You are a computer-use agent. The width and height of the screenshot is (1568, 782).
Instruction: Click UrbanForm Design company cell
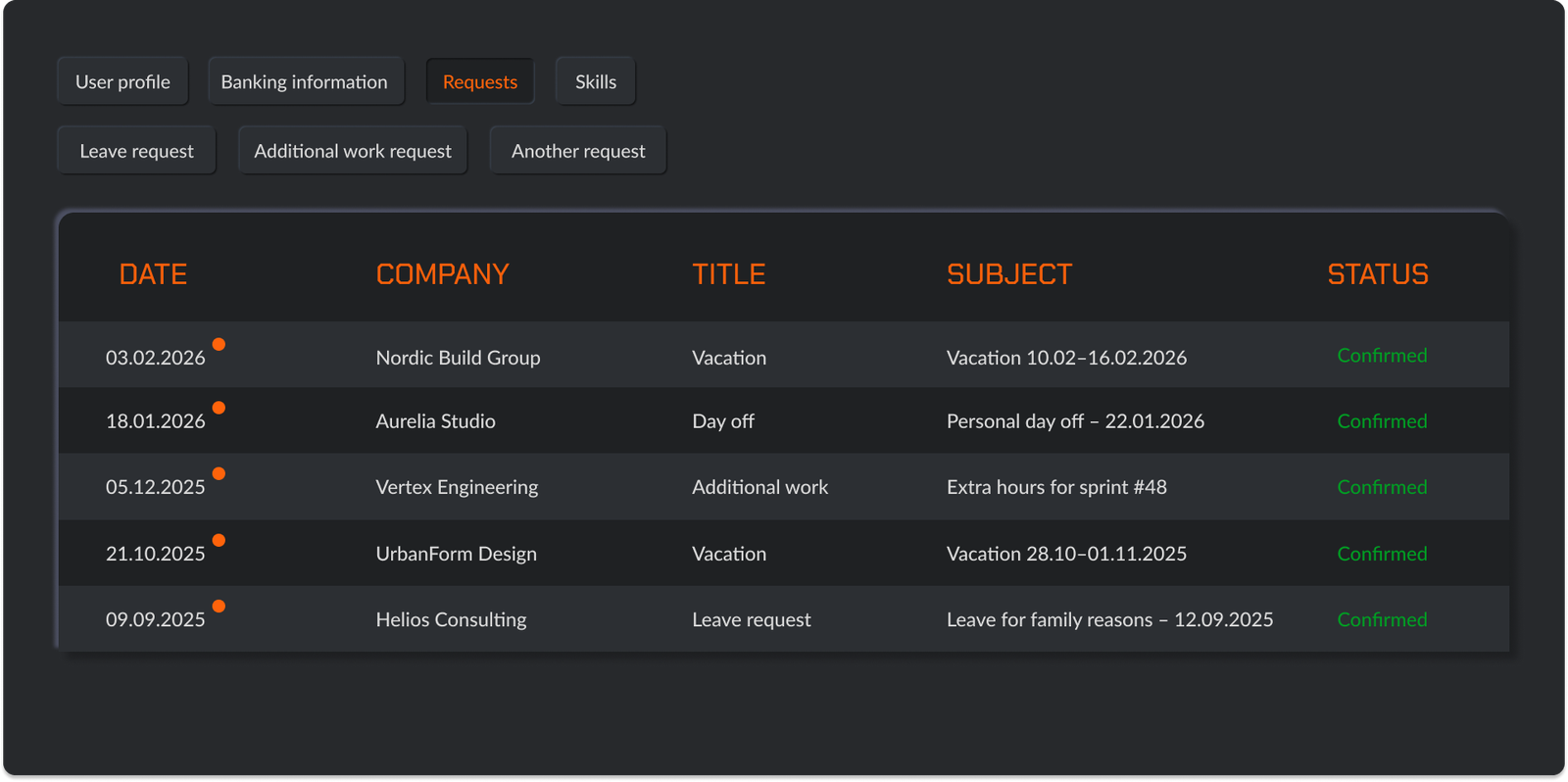click(x=456, y=554)
